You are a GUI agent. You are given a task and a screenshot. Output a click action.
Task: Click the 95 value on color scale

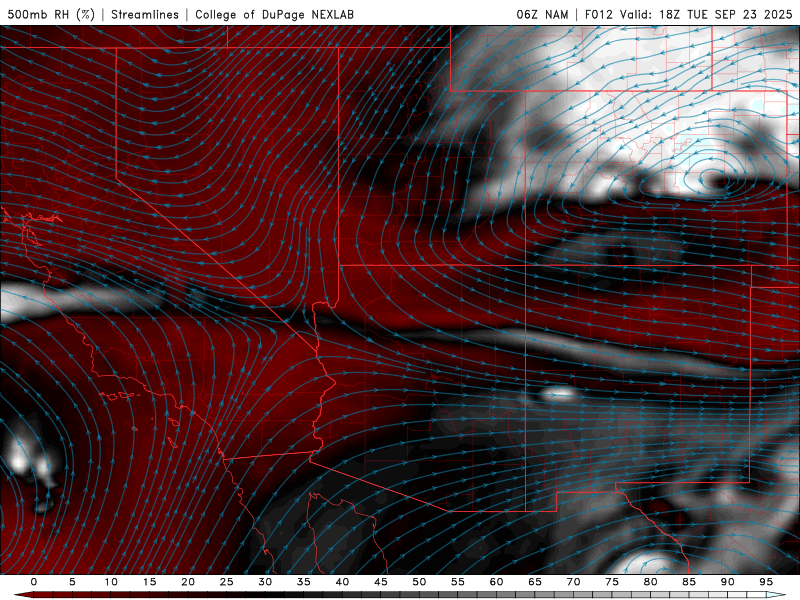766,582
